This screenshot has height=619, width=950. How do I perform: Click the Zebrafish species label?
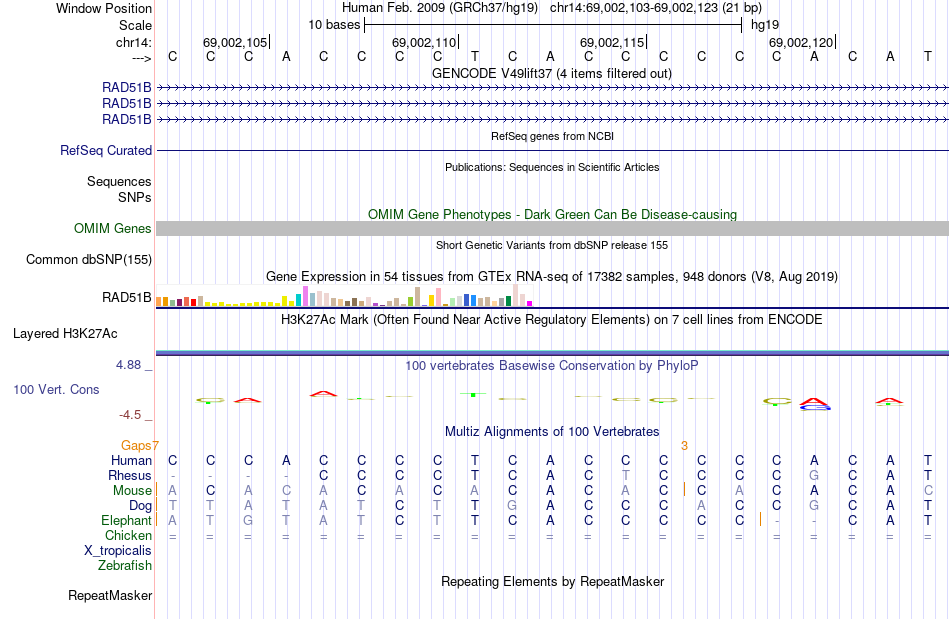pos(125,565)
